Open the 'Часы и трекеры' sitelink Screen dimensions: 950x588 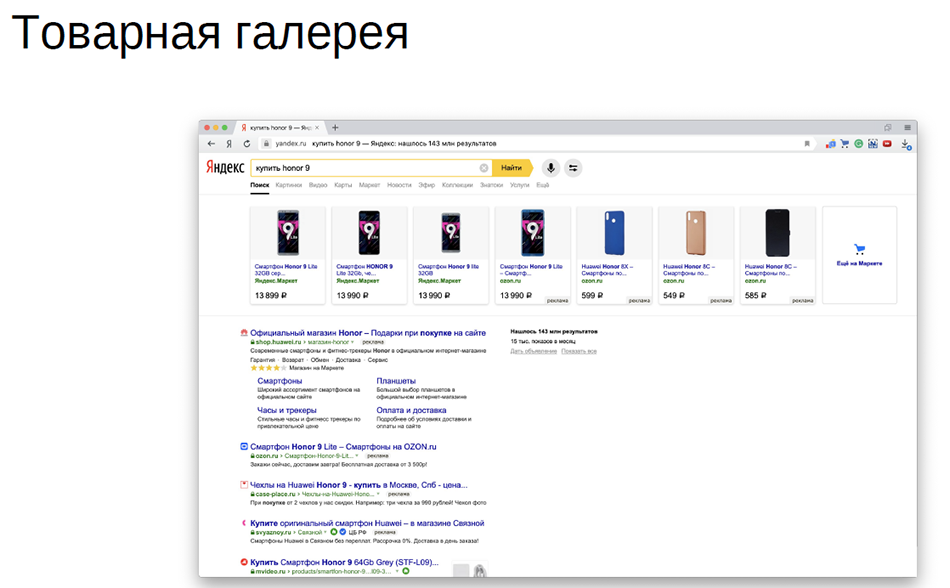click(287, 410)
